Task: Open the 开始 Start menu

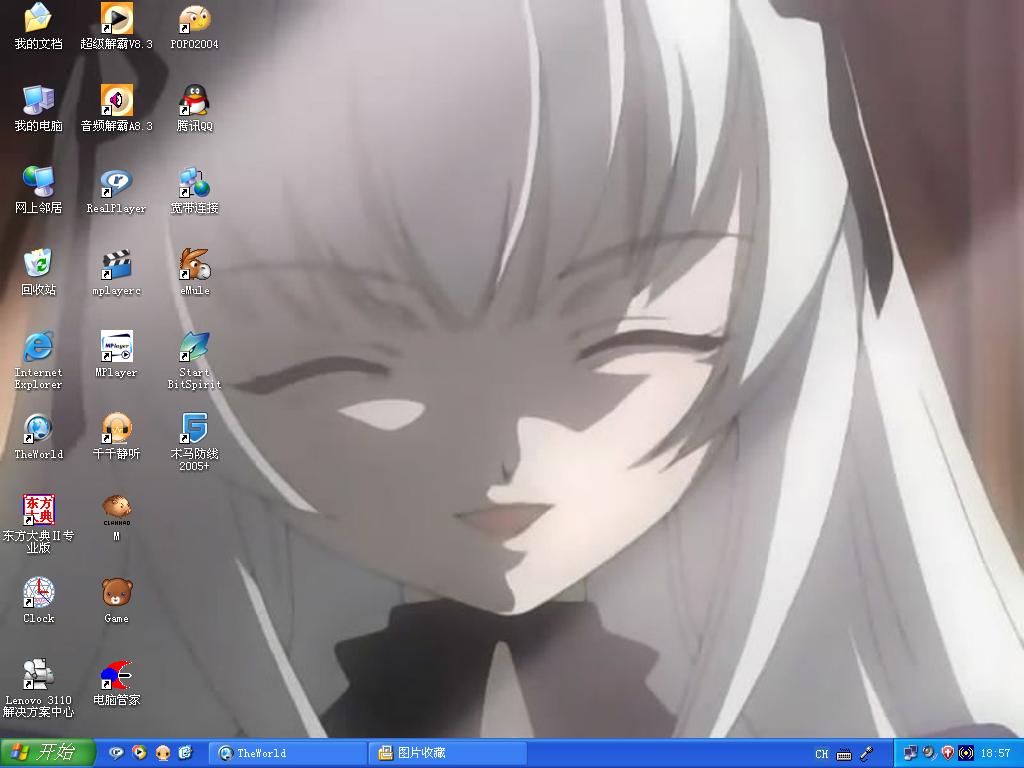Action: click(48, 753)
